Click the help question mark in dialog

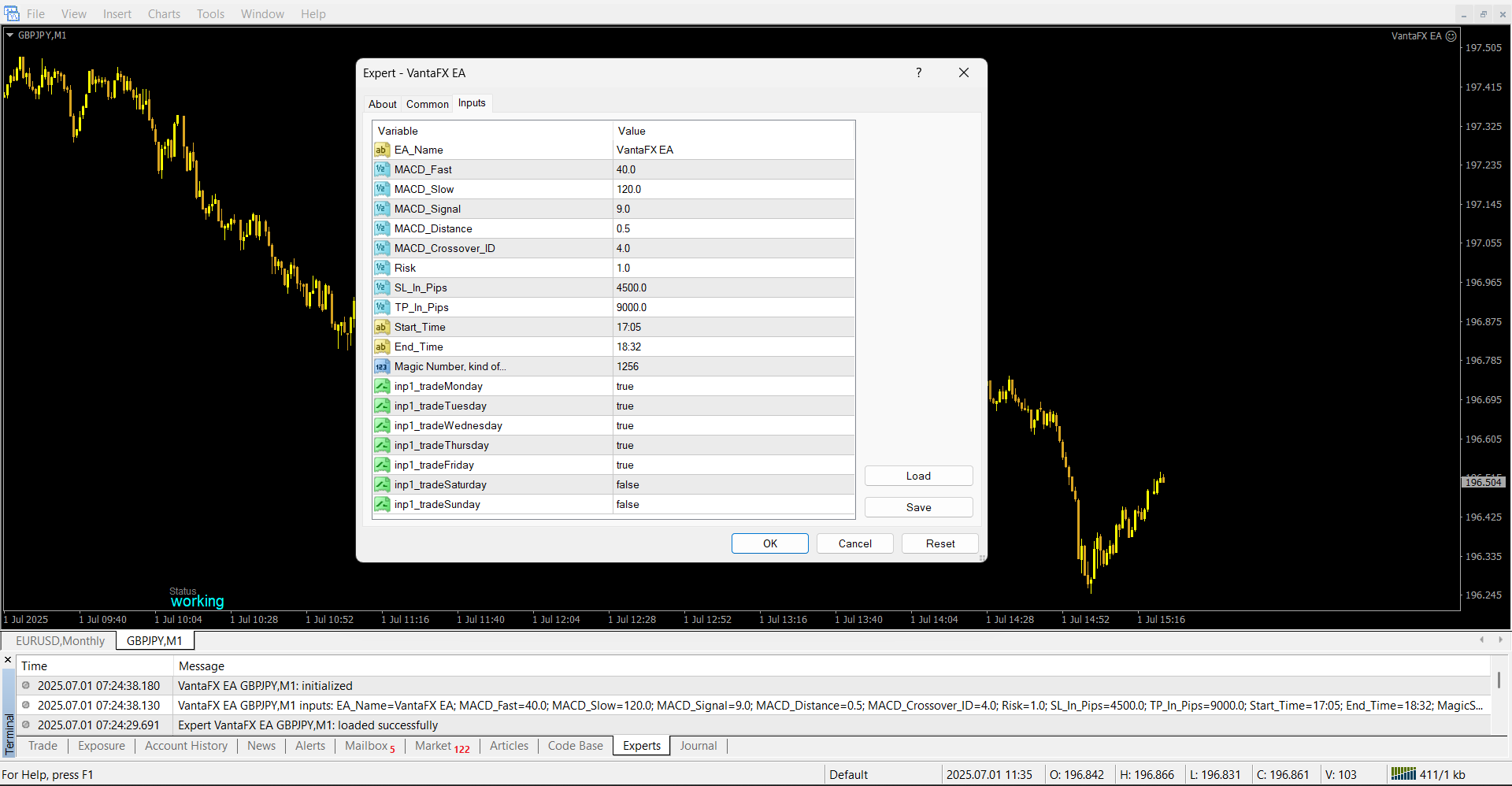[918, 72]
